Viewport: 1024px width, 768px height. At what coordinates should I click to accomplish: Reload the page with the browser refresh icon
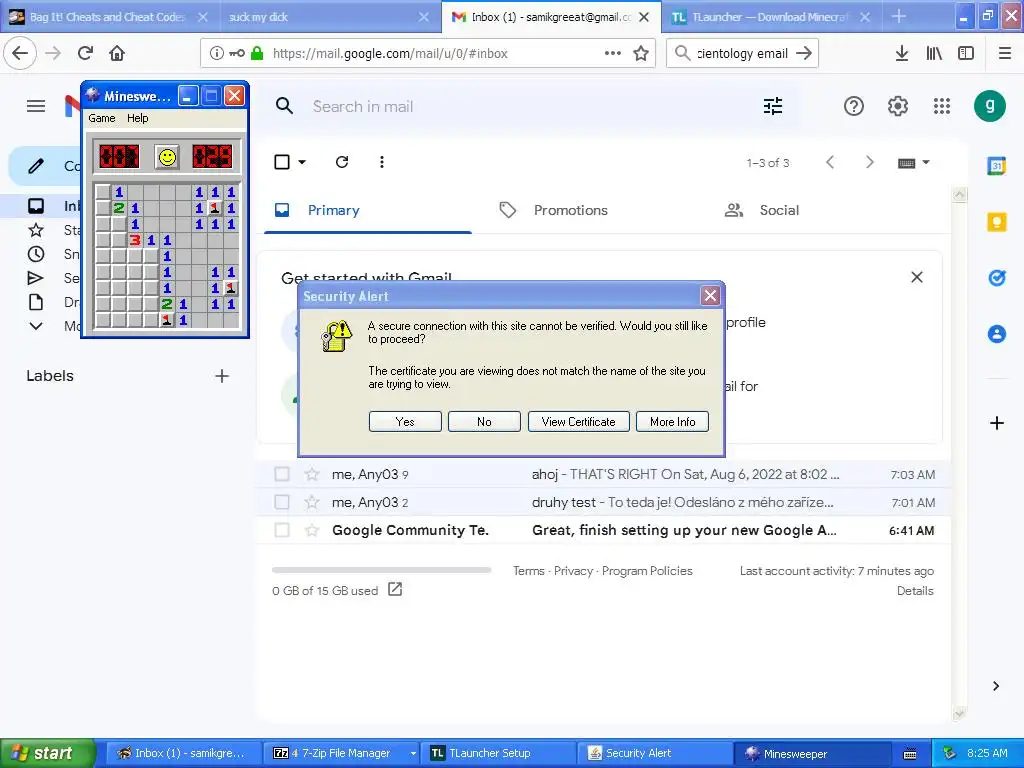pos(85,53)
